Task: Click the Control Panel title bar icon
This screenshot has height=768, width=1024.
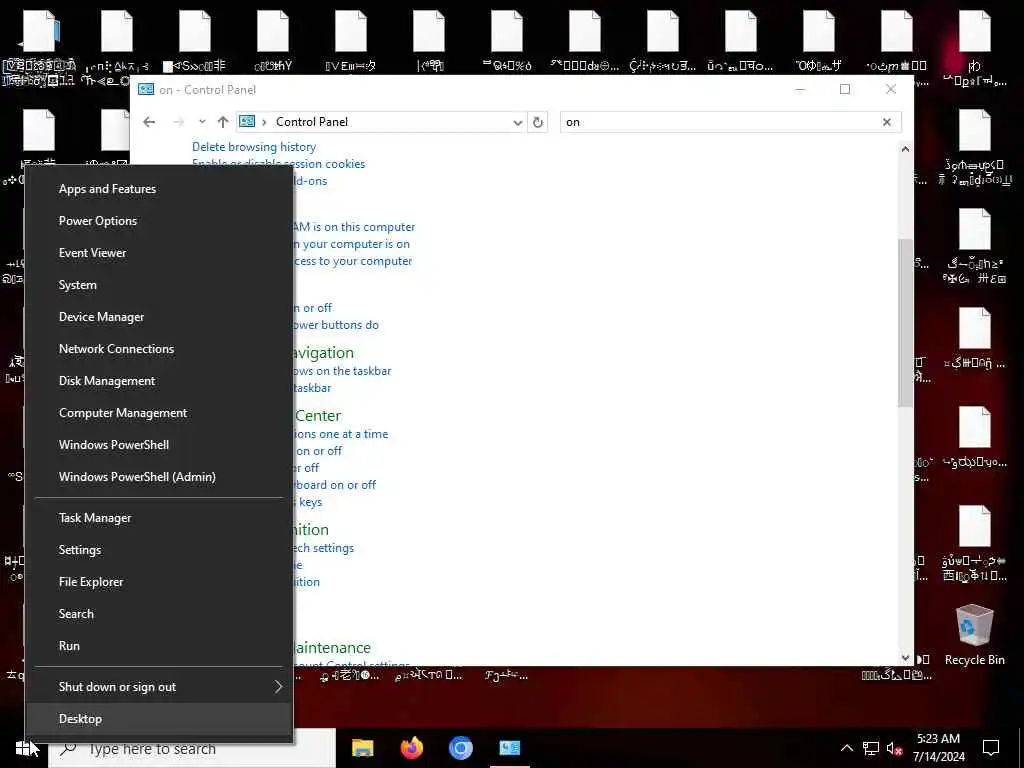Action: click(x=146, y=89)
